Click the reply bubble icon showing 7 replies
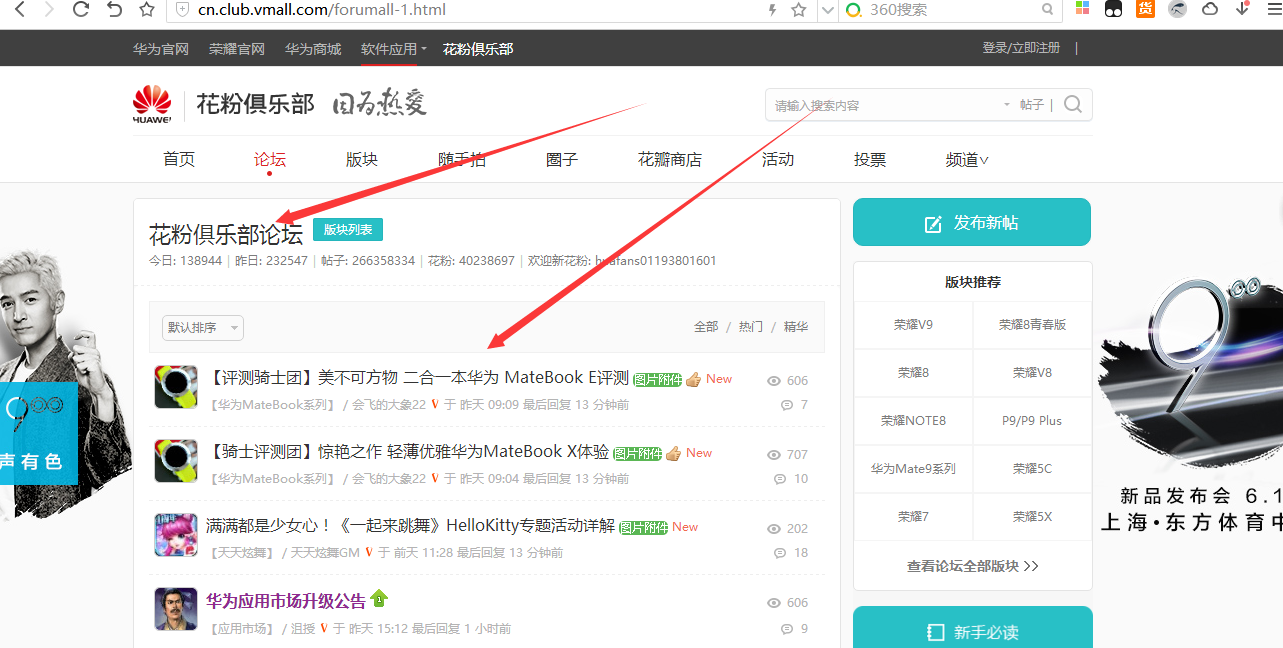Screen dimensions: 1283x648 click(x=786, y=405)
